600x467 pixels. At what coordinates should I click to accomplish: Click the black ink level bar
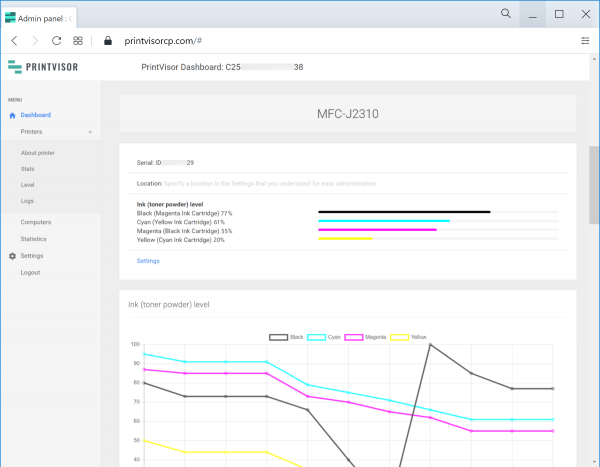(x=404, y=212)
